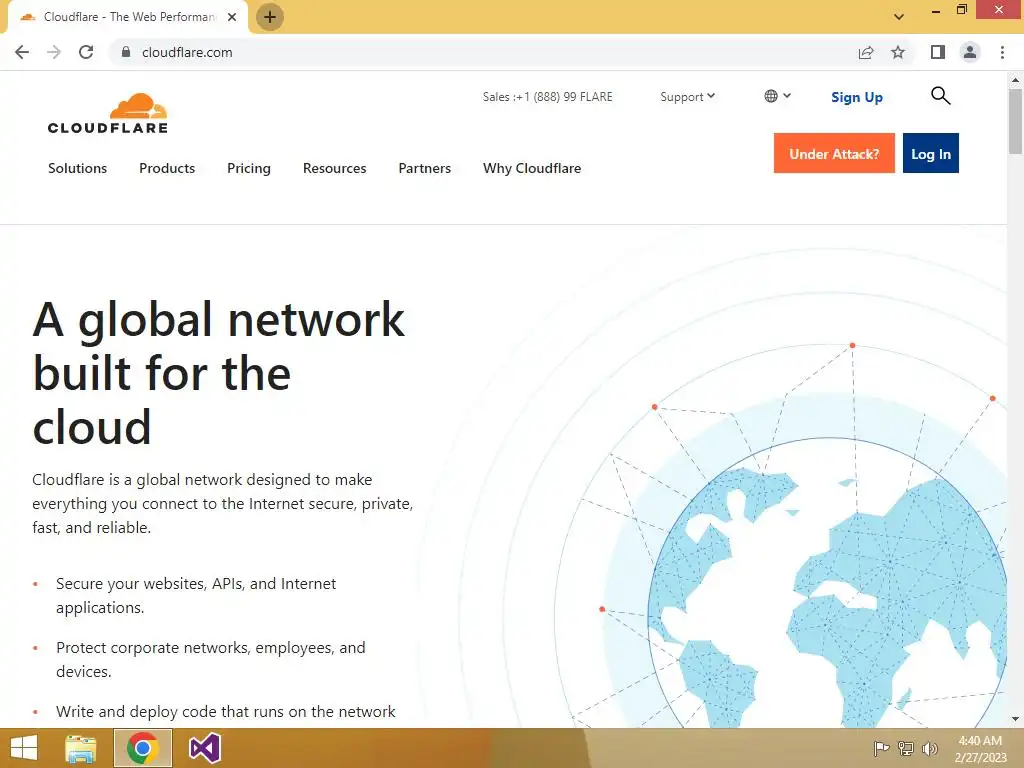Open the browser side panel icon
The height and width of the screenshot is (768, 1024).
(x=938, y=52)
